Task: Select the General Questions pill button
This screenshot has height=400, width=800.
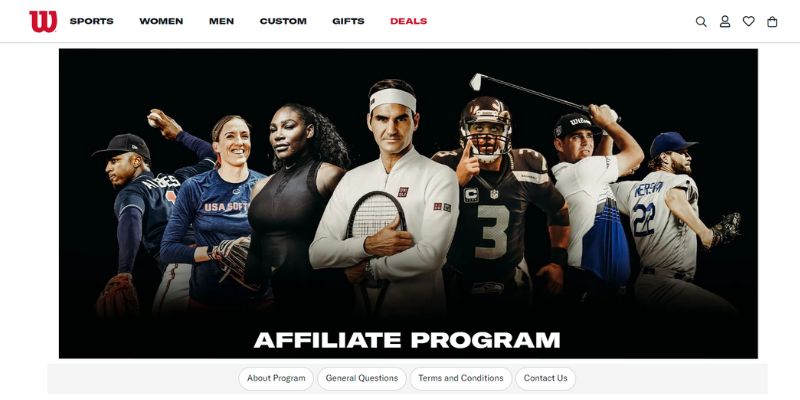Action: pos(362,379)
